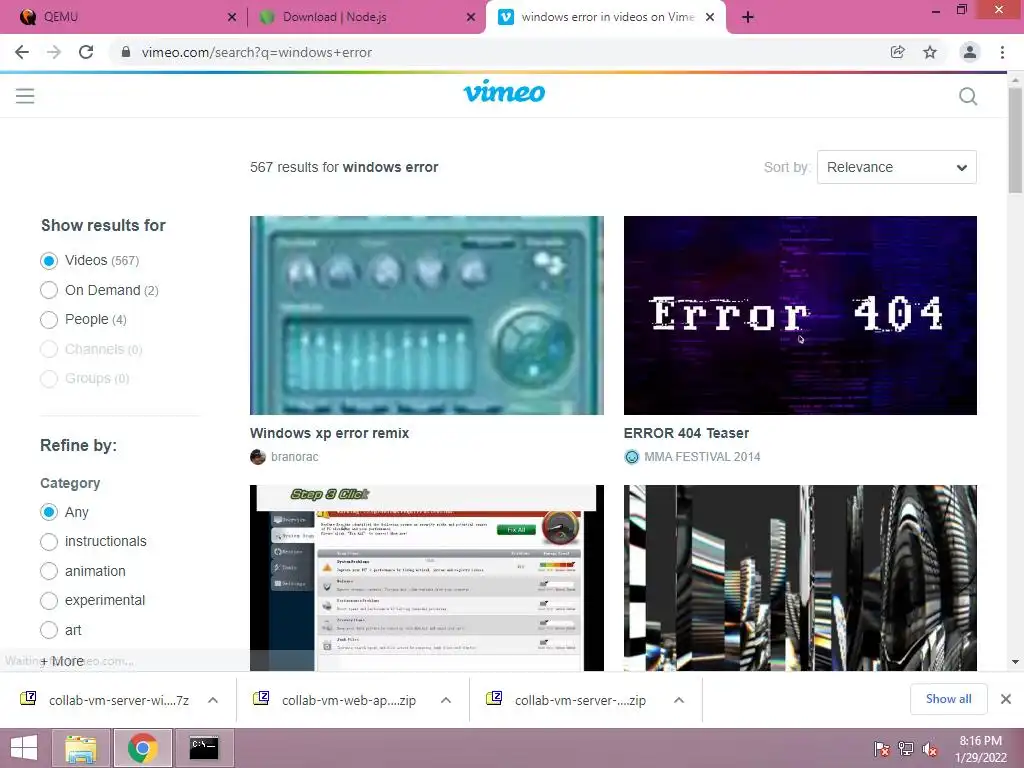This screenshot has width=1024, height=768.
Task: Reload the Vimeo page
Action: coord(86,52)
